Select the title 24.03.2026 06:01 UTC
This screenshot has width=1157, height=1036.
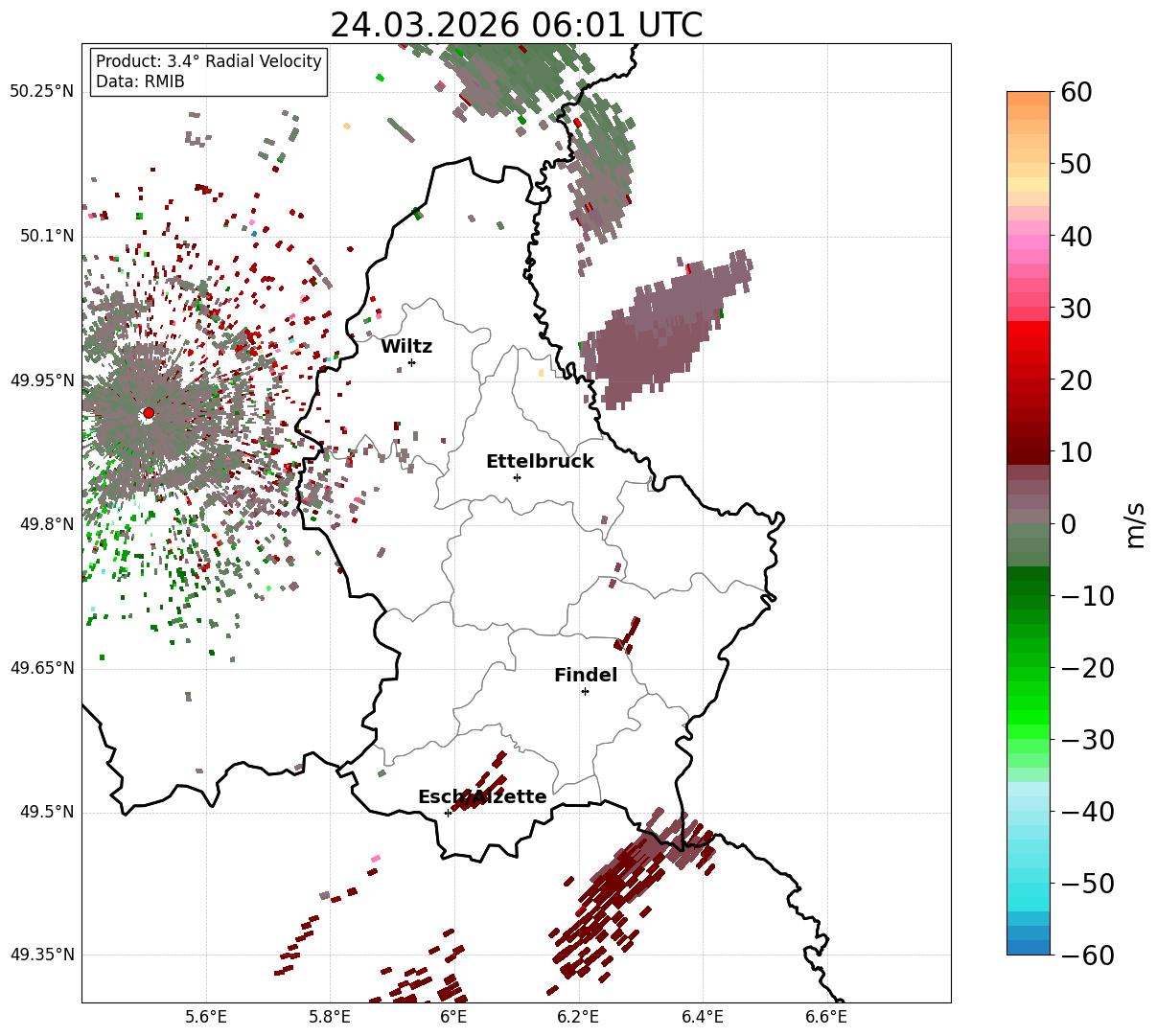pyautogui.click(x=516, y=25)
